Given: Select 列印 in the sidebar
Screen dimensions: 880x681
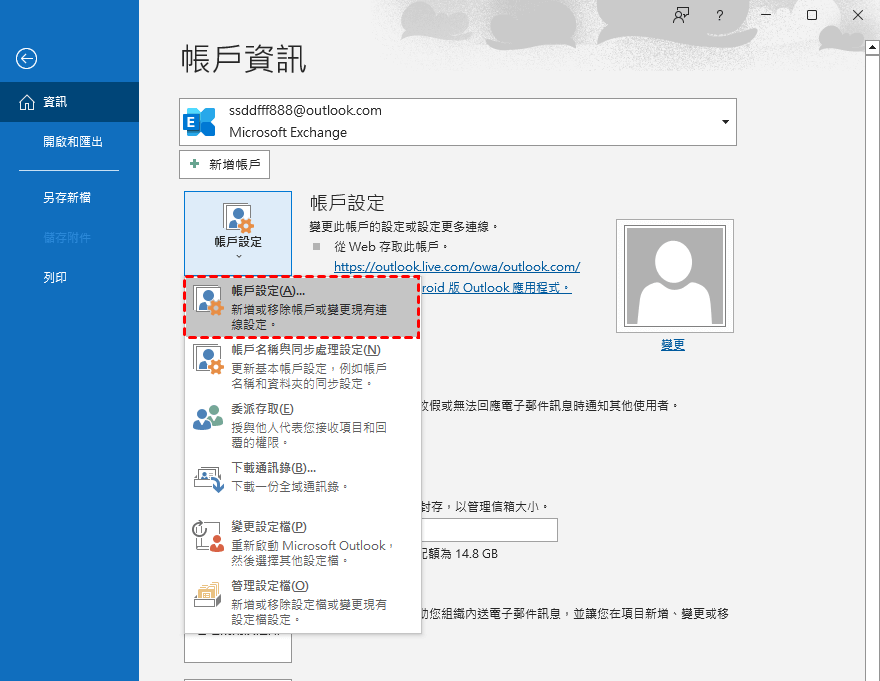Looking at the screenshot, I should click(55, 278).
